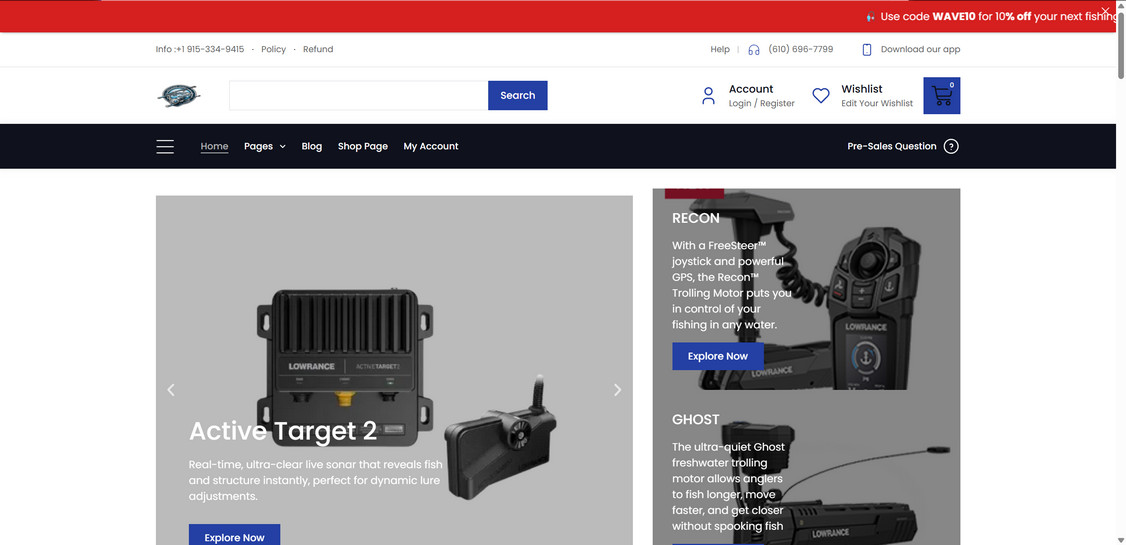Go to next slide arrow
The image size is (1126, 545).
click(x=618, y=390)
